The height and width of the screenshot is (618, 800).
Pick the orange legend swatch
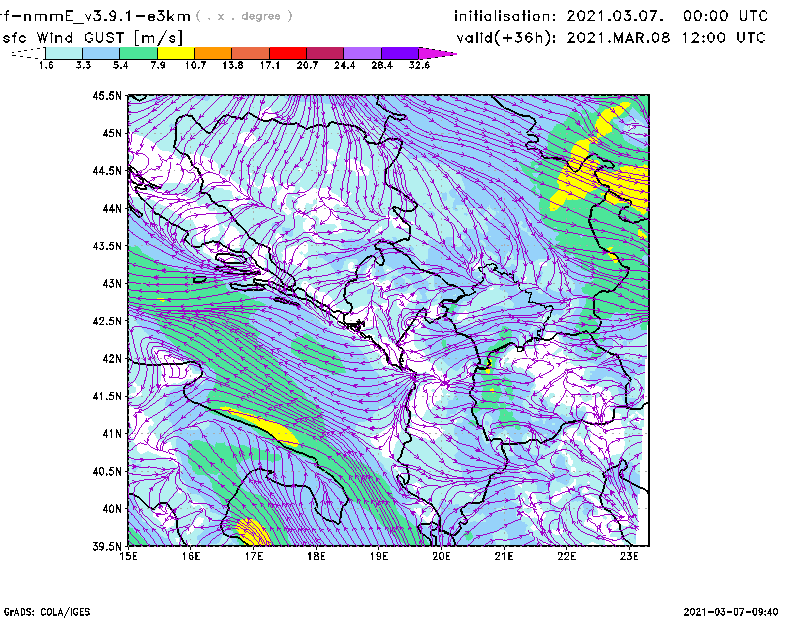point(213,53)
